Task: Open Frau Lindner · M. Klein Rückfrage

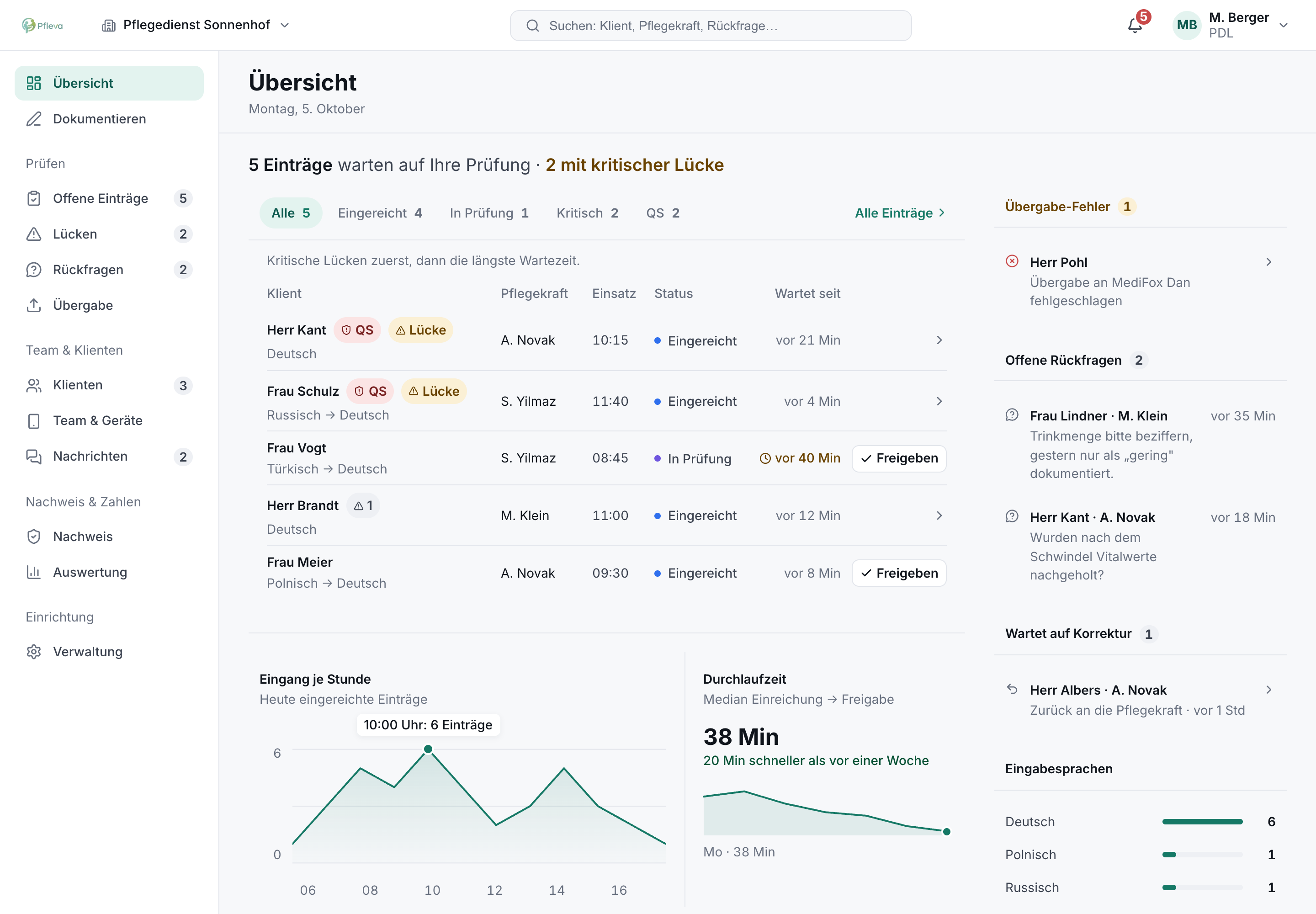Action: coord(1140,444)
